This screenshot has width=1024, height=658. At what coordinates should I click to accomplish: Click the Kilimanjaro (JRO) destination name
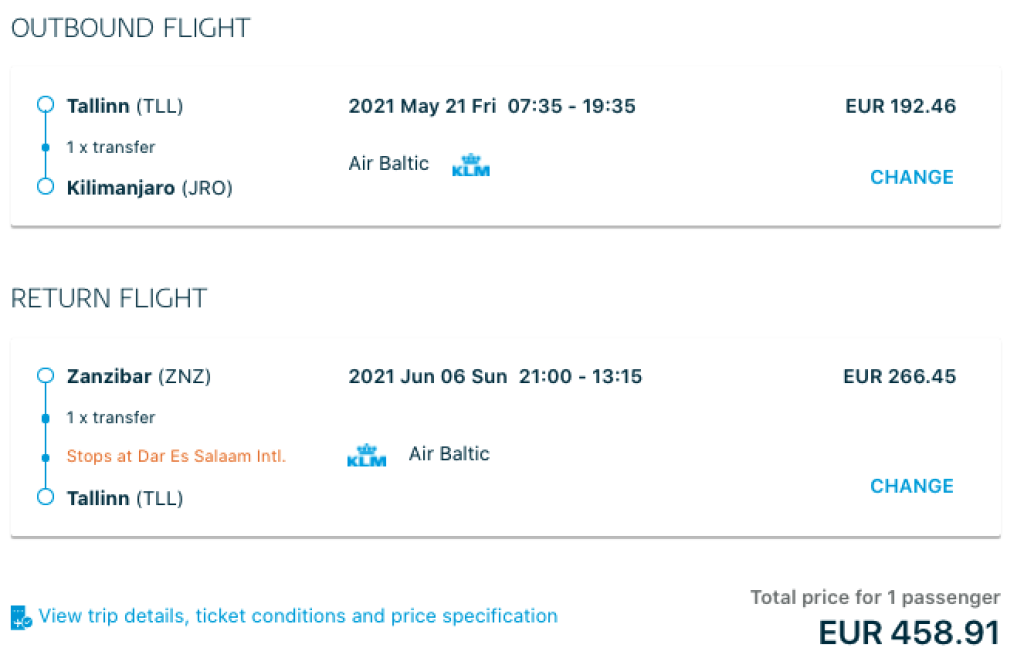(149, 187)
